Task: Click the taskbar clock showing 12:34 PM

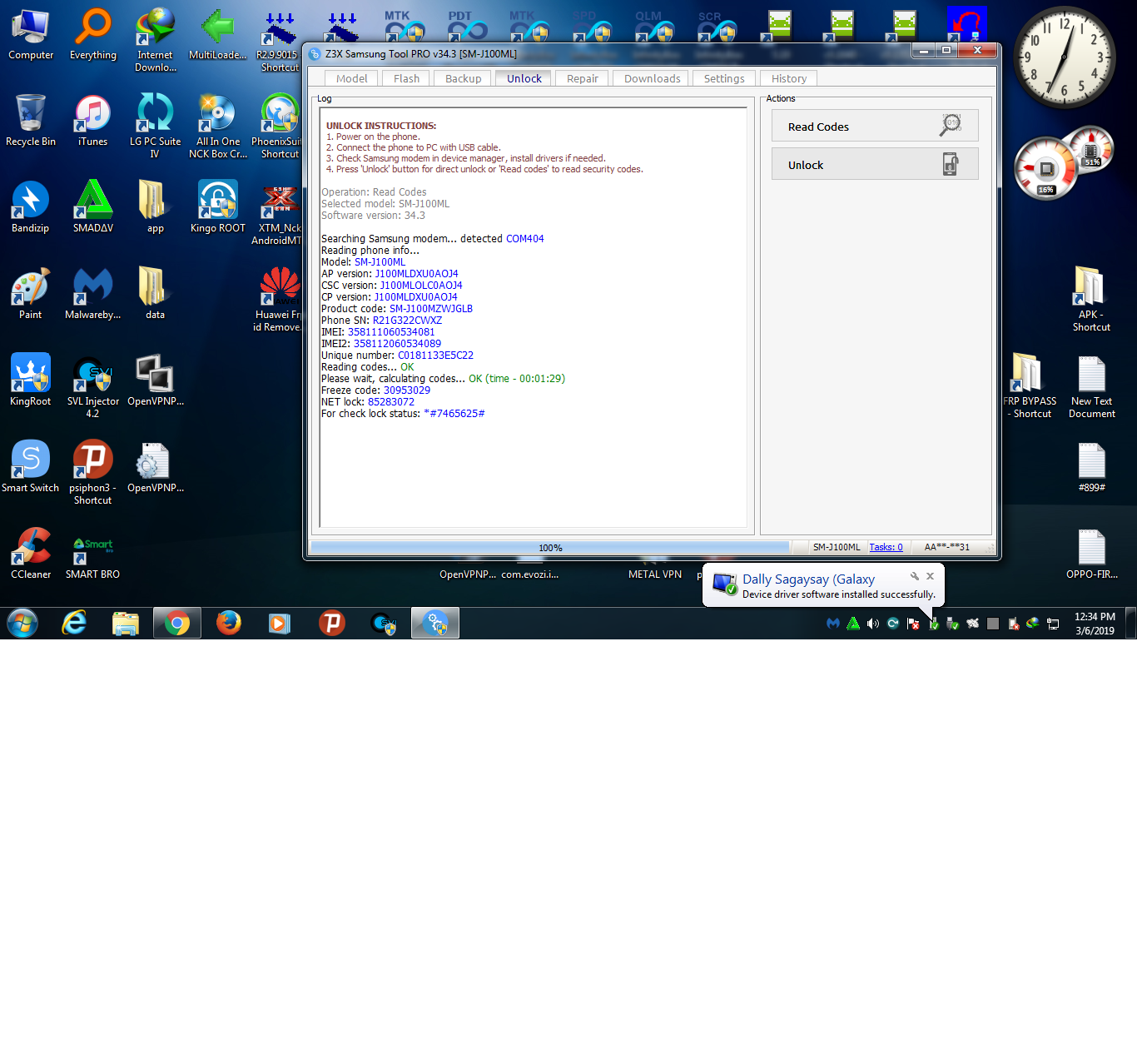Action: click(1095, 624)
